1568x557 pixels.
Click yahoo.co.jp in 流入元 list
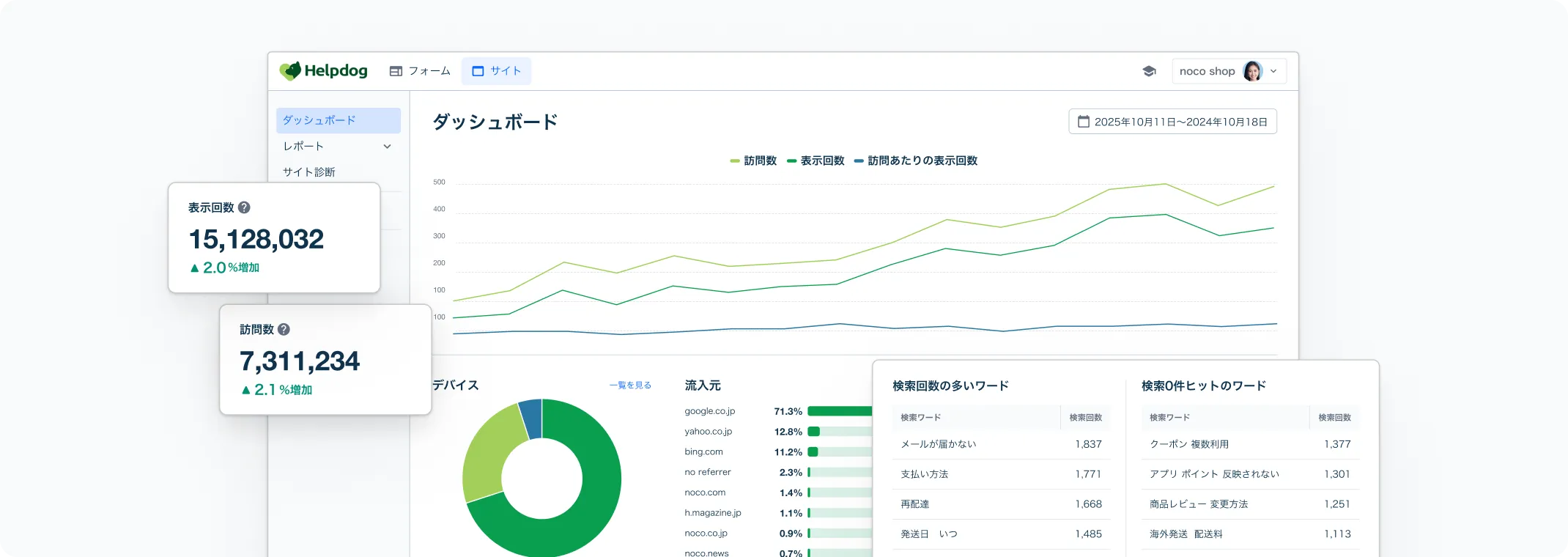[709, 432]
